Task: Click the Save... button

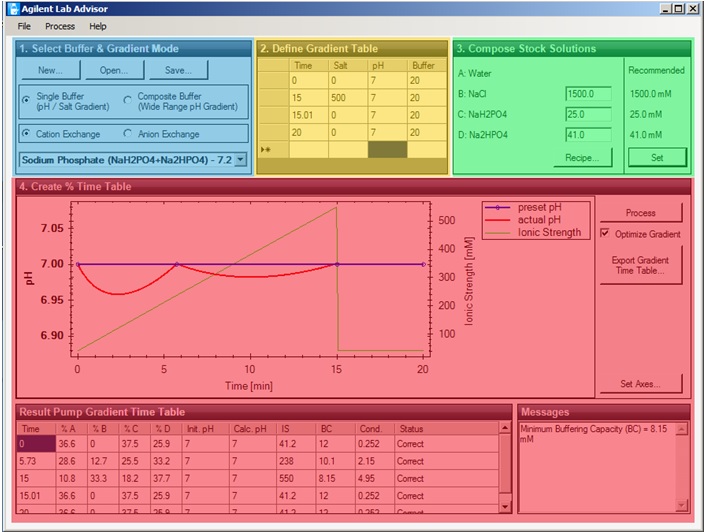Action: [178, 70]
